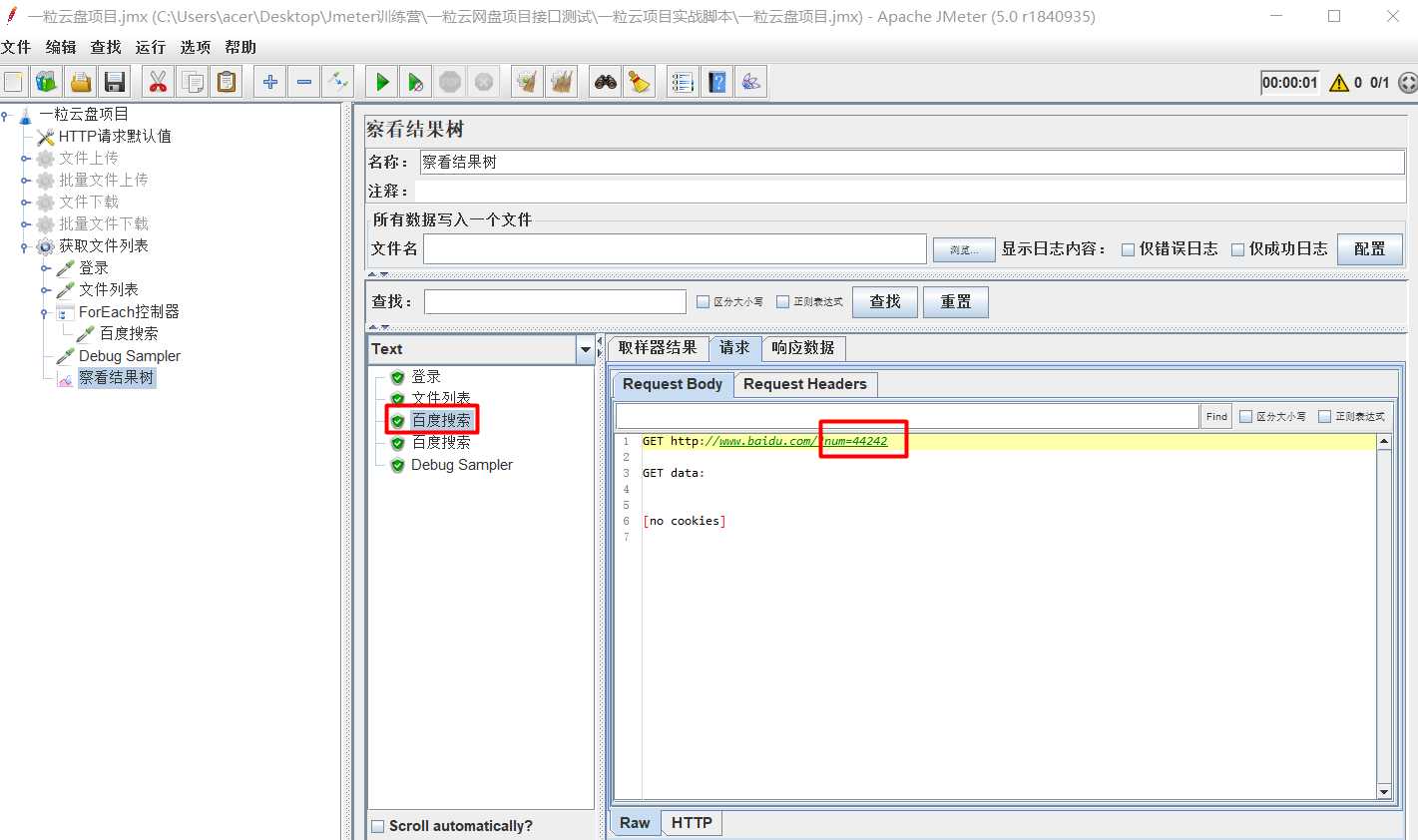Open the 选项 menu

click(196, 47)
